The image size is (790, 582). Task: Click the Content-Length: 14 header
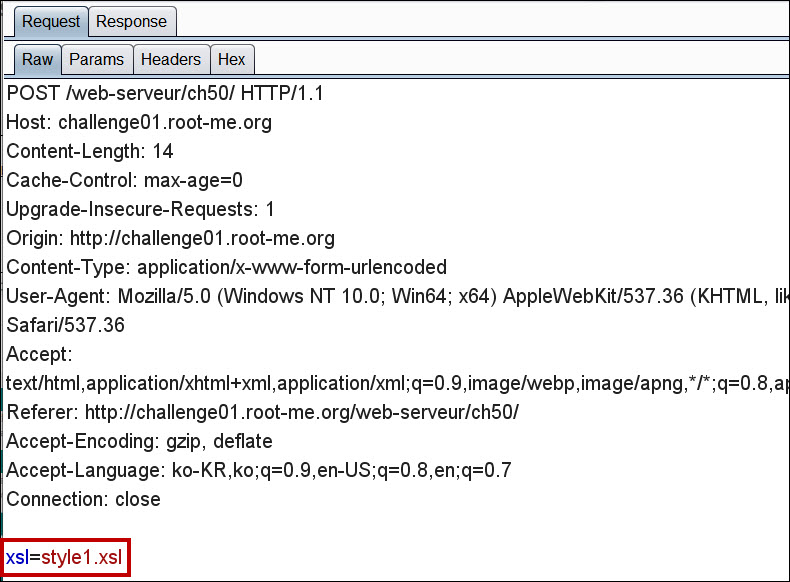(90, 152)
